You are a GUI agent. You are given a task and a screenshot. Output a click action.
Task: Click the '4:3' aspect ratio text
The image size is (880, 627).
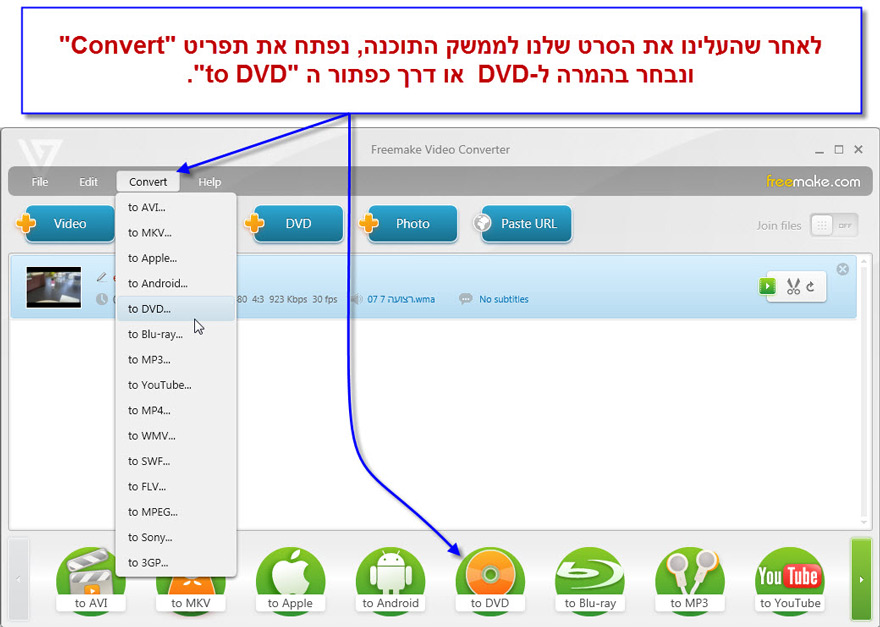point(258,299)
